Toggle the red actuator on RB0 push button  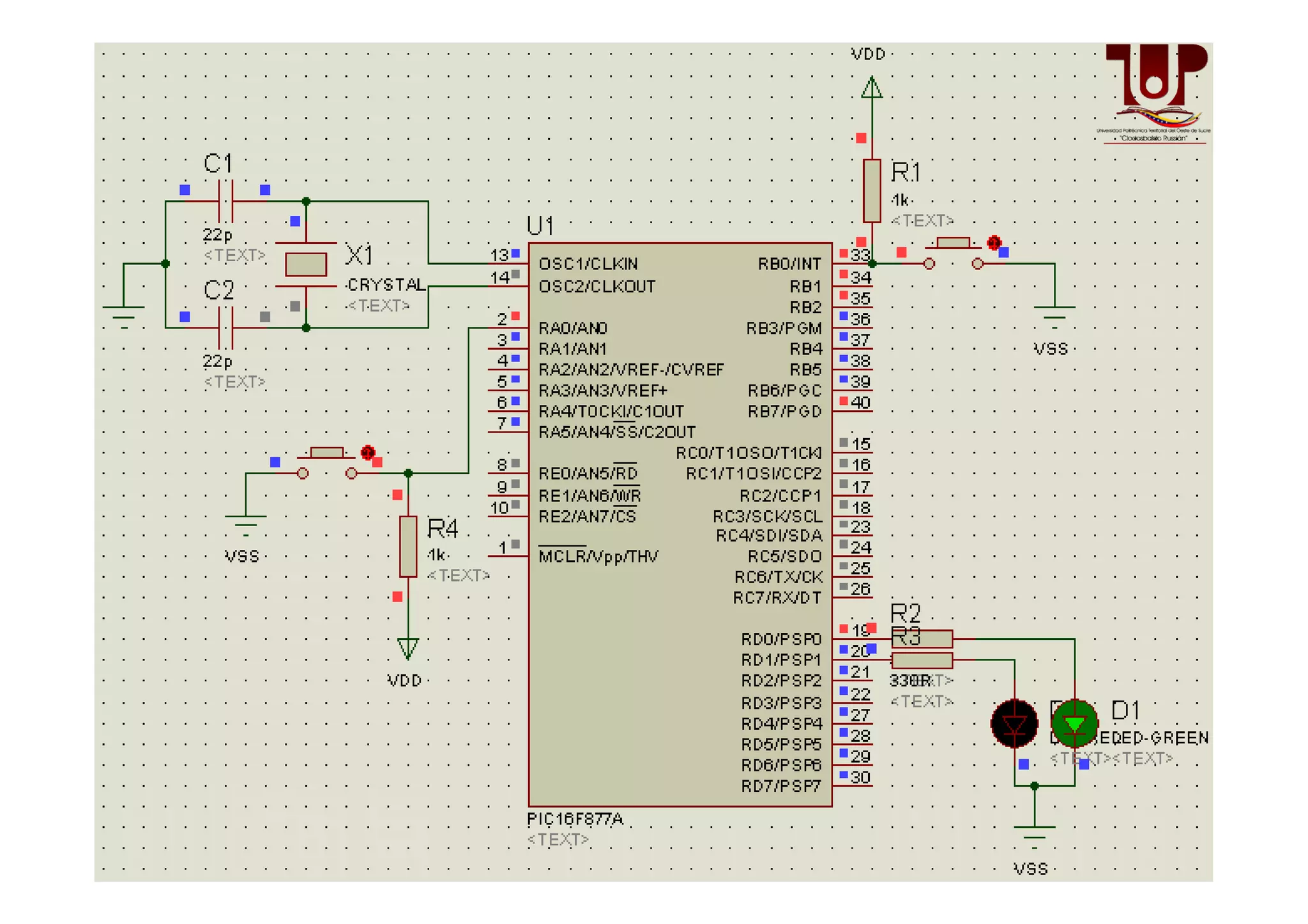coord(994,243)
